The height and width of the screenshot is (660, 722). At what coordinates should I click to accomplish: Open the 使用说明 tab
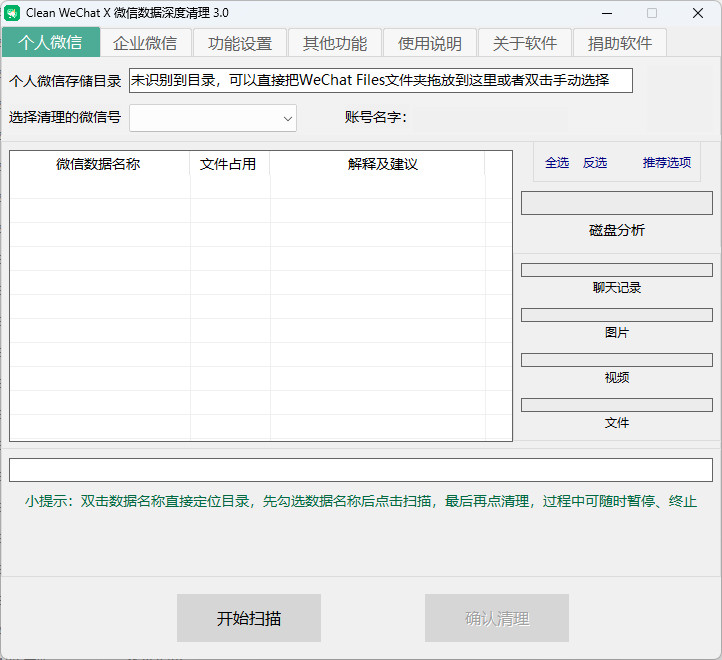[430, 43]
